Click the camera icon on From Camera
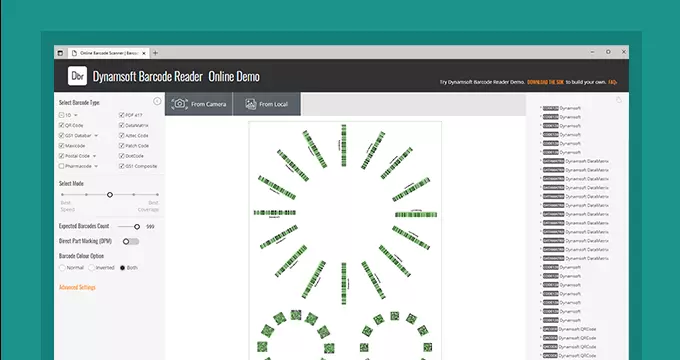The height and width of the screenshot is (360, 680). tap(180, 104)
